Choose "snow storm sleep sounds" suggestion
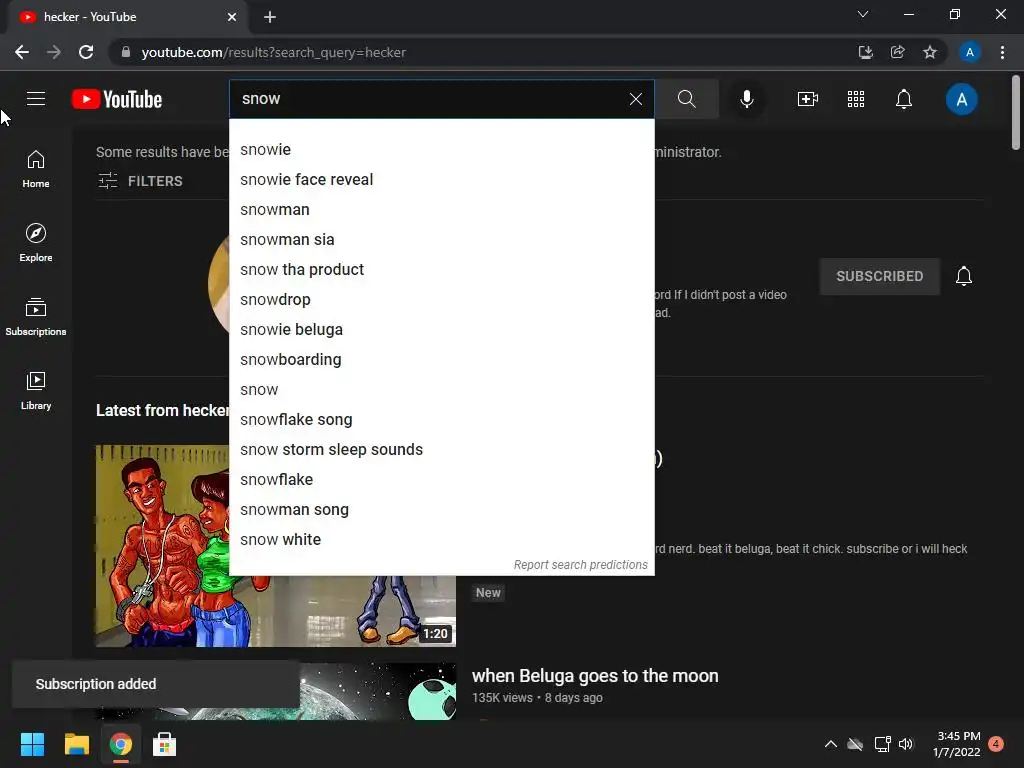The width and height of the screenshot is (1024, 768). point(441,450)
